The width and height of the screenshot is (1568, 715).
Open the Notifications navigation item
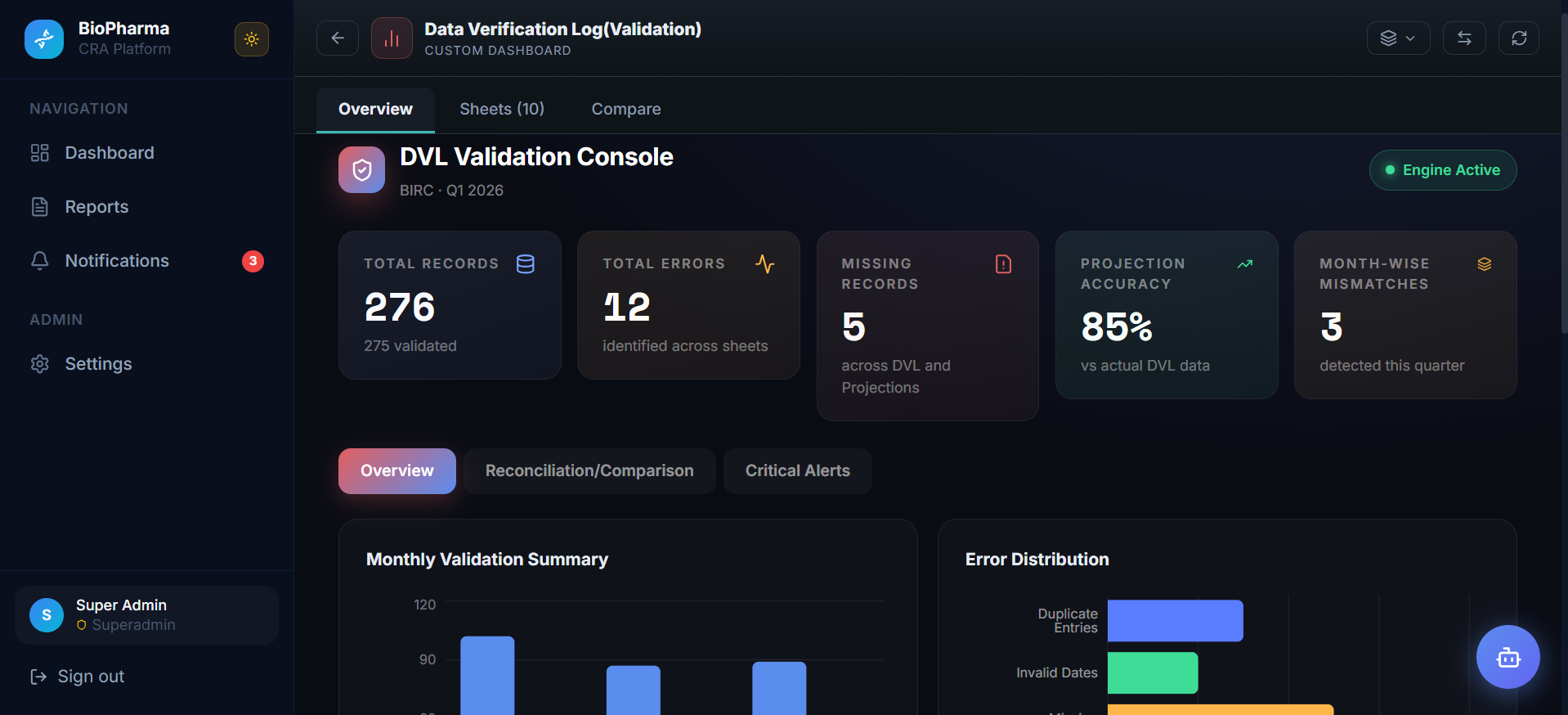point(147,261)
